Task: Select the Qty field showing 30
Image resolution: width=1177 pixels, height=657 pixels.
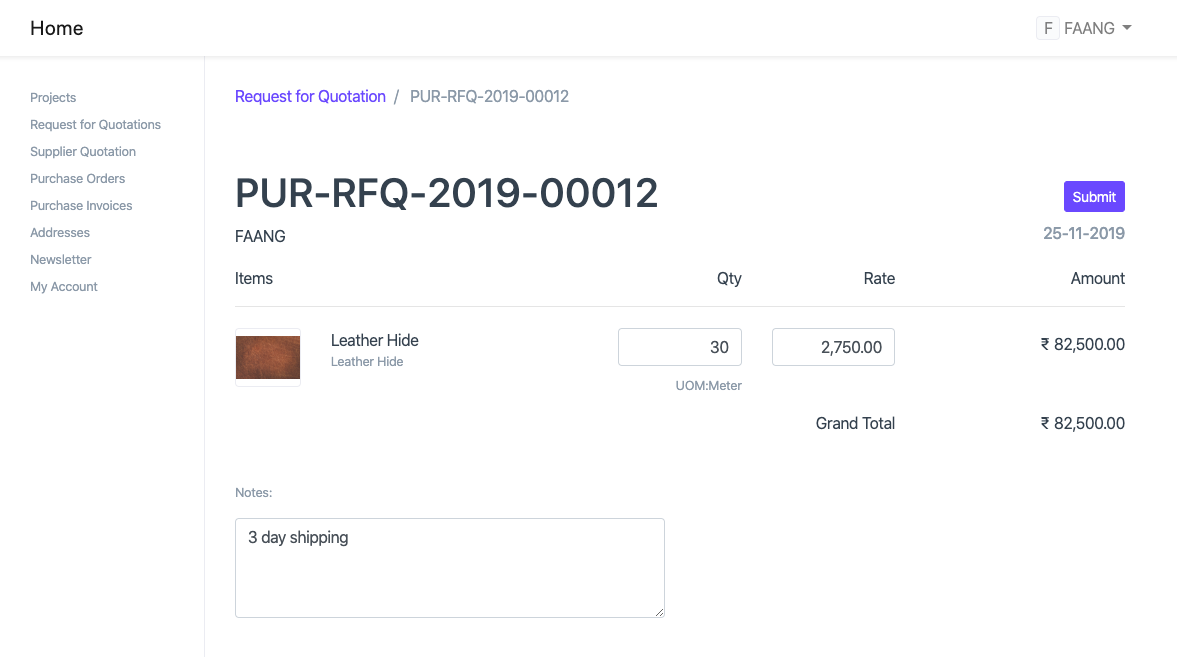Action: pyautogui.click(x=680, y=346)
